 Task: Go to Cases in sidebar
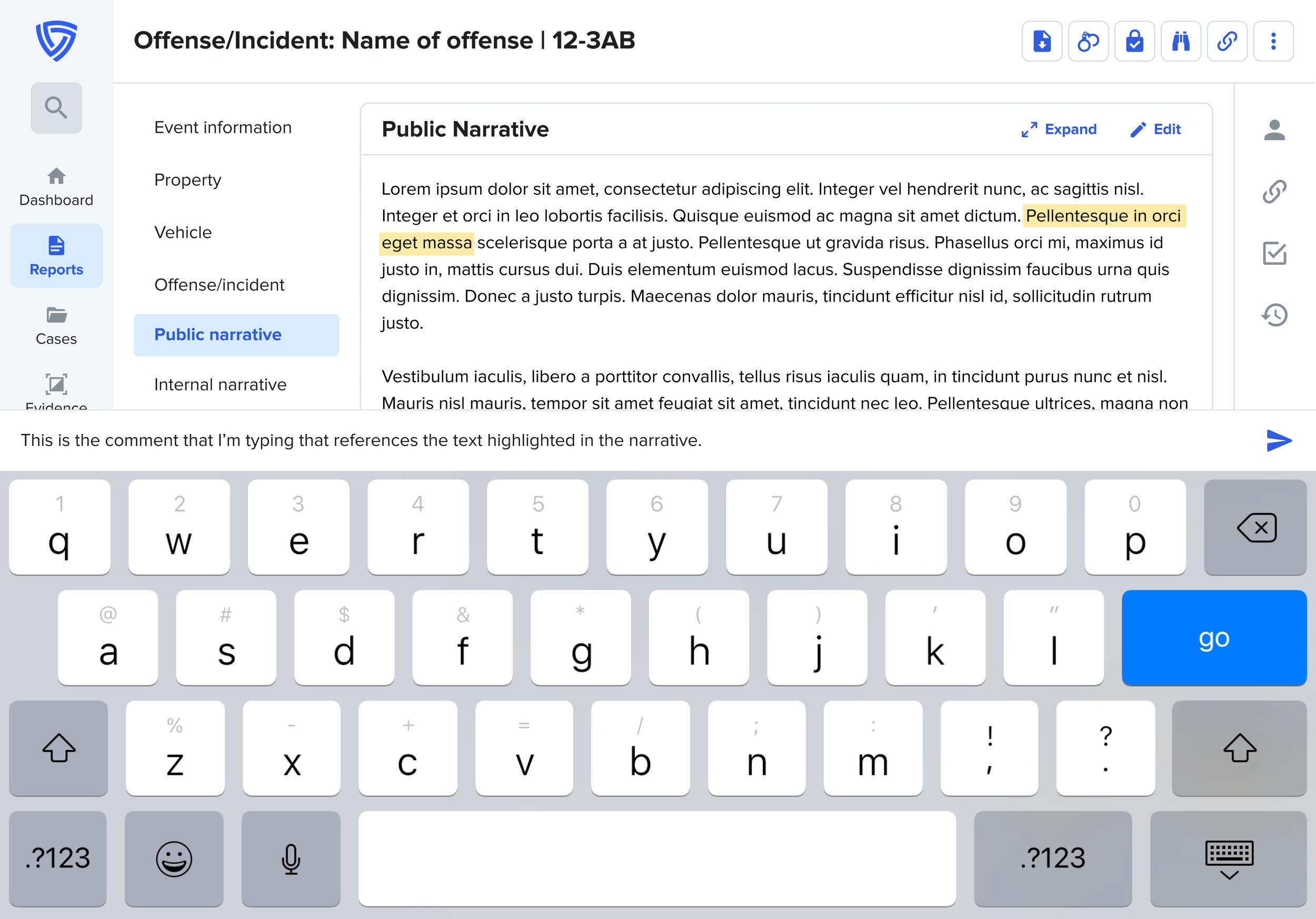tap(56, 326)
